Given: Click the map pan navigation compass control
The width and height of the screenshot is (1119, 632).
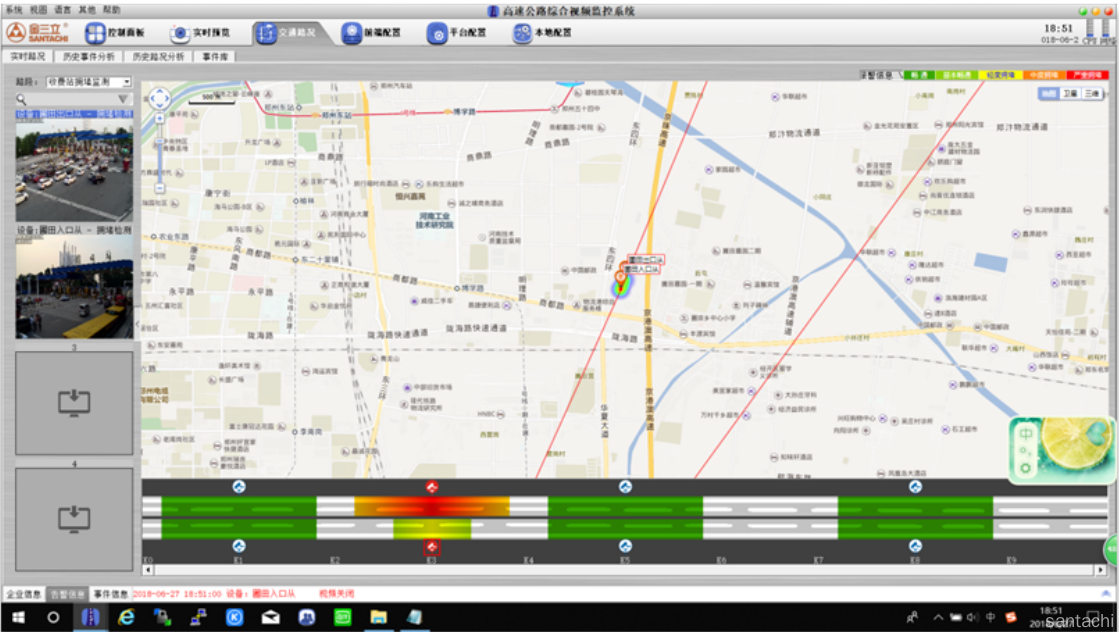Looking at the screenshot, I should click(160, 99).
